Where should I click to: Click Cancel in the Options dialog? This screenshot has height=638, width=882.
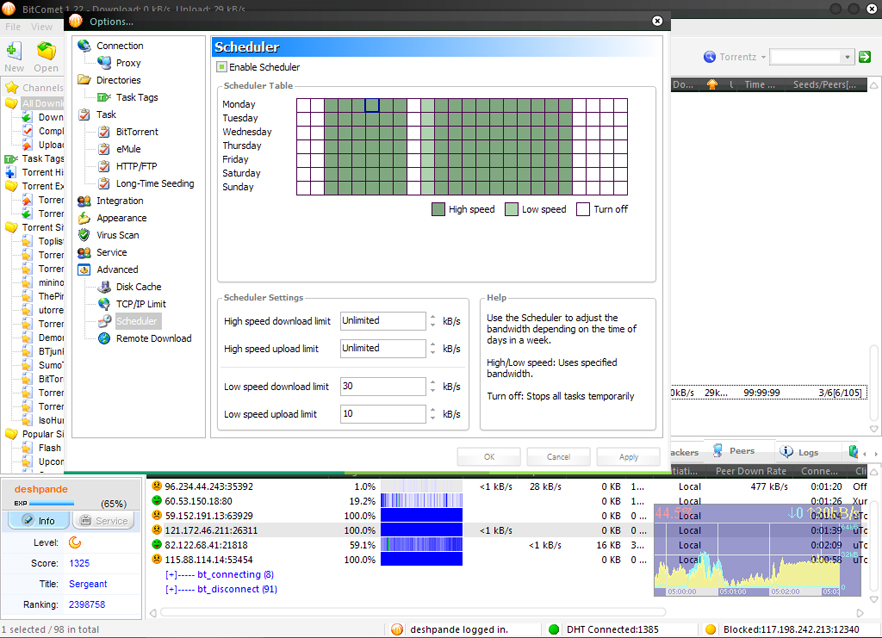(x=559, y=457)
